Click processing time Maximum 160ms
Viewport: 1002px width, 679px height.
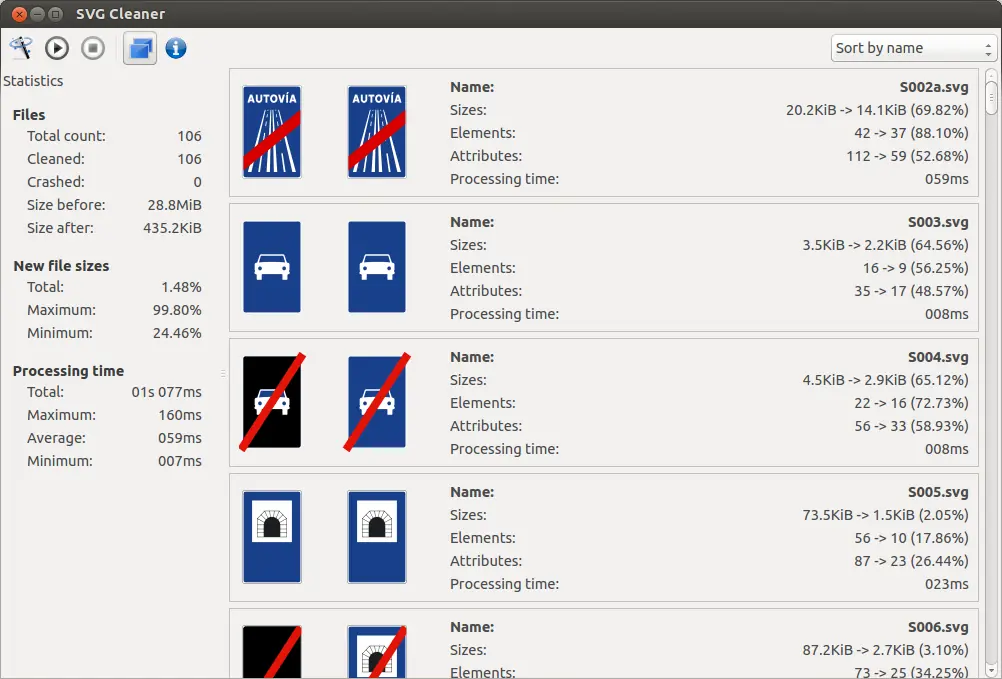(x=180, y=415)
